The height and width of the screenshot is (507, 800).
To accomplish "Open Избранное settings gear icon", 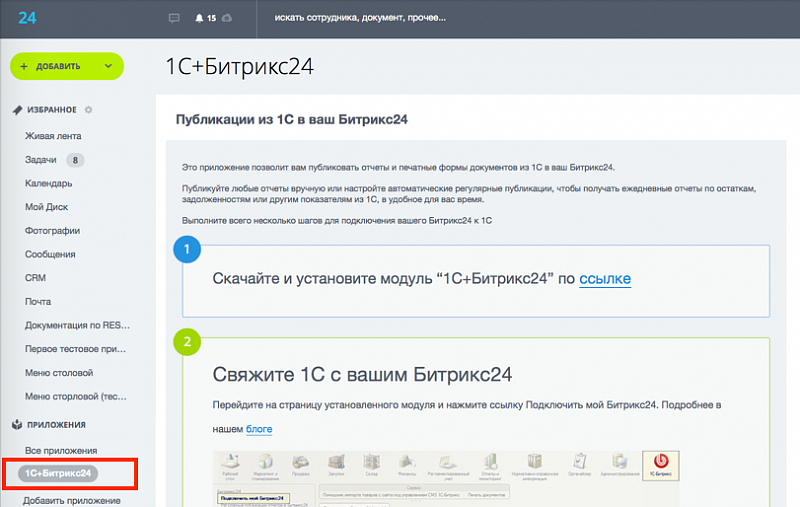I will [88, 110].
